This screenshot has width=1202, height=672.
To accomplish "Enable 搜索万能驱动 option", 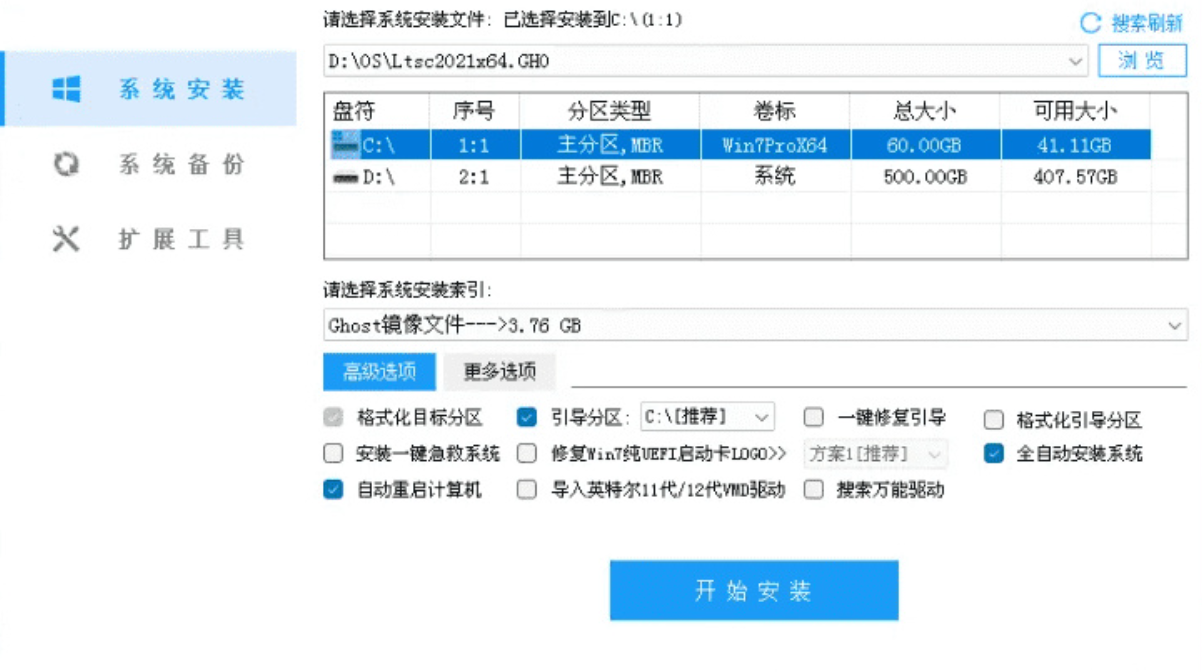I will (814, 489).
